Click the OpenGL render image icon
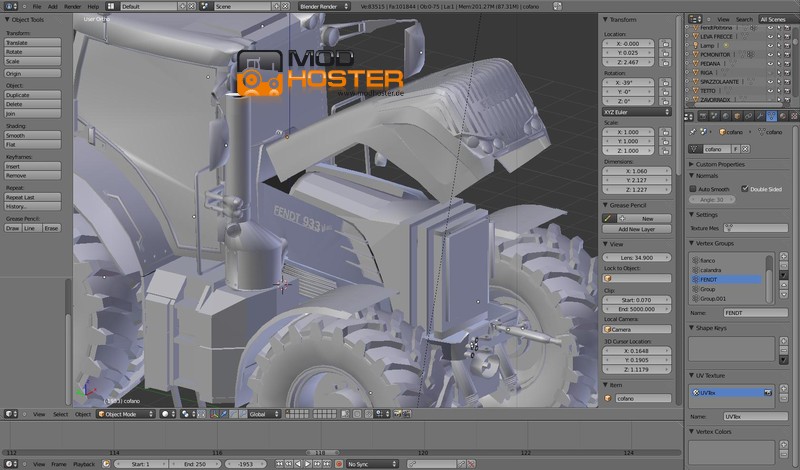This screenshot has height=470, width=800. tap(397, 414)
